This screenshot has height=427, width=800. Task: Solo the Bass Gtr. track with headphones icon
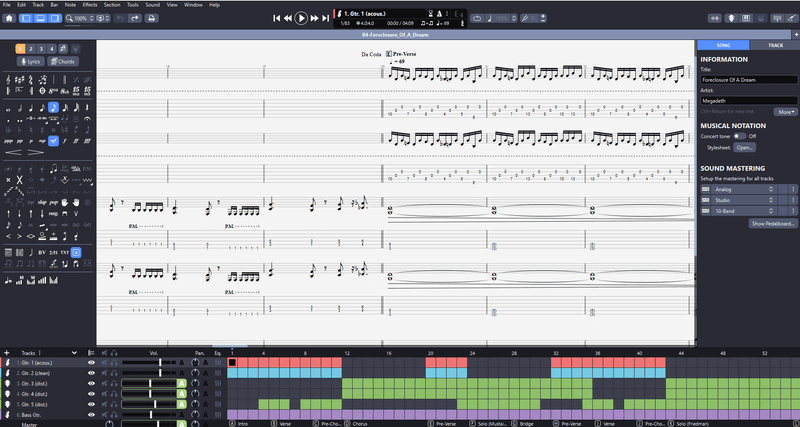(116, 414)
